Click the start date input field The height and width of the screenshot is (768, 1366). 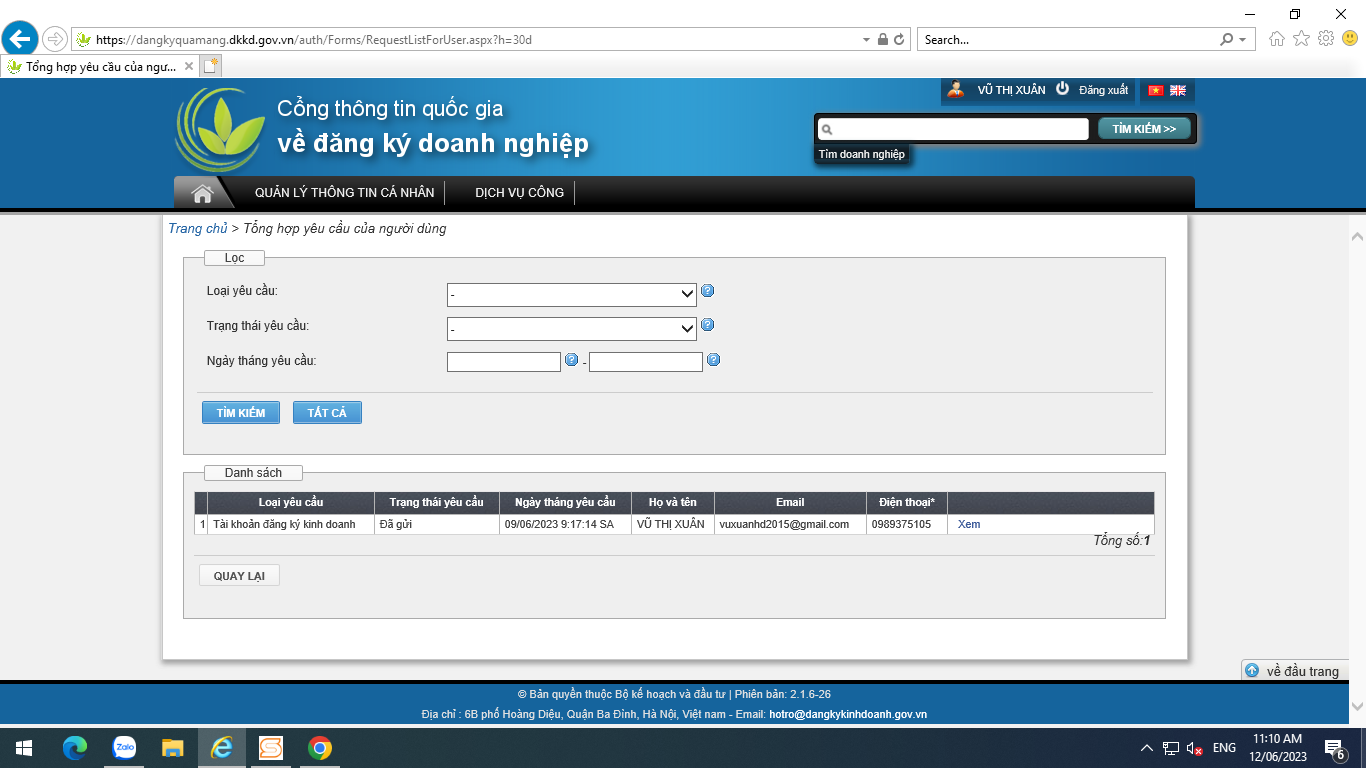click(503, 362)
